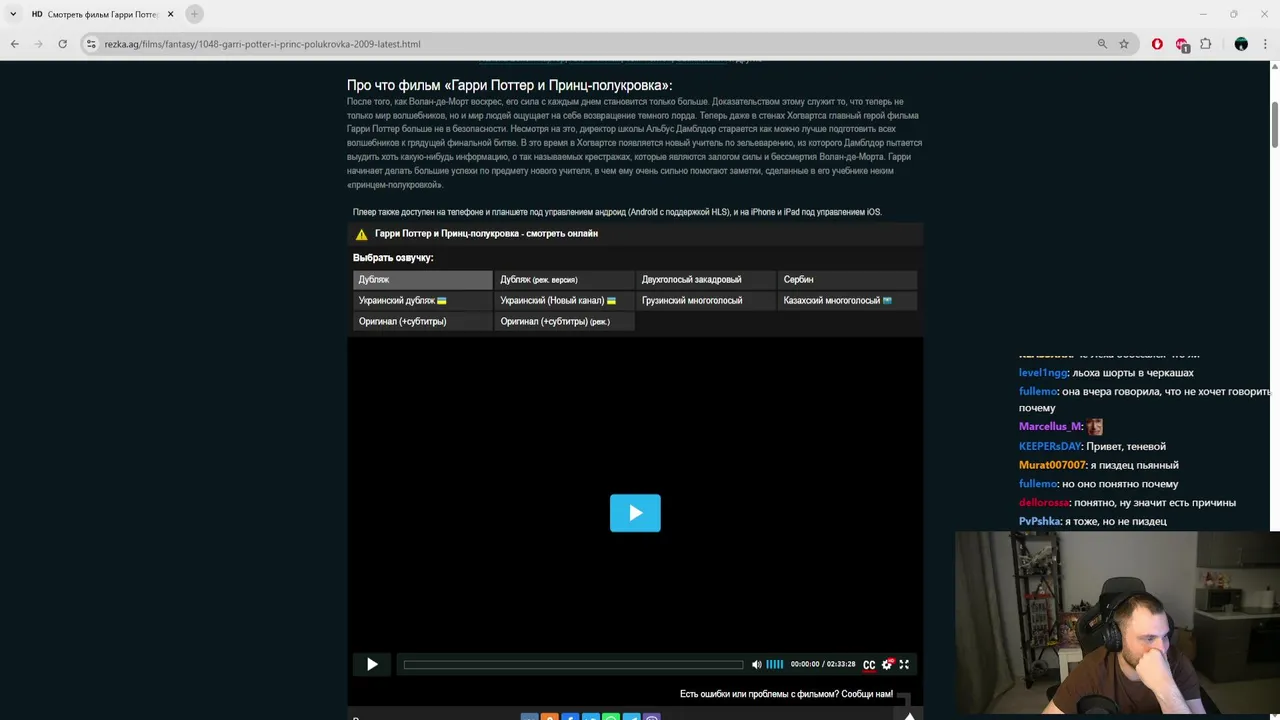
Task: Reload the current page
Action: pyautogui.click(x=62, y=44)
